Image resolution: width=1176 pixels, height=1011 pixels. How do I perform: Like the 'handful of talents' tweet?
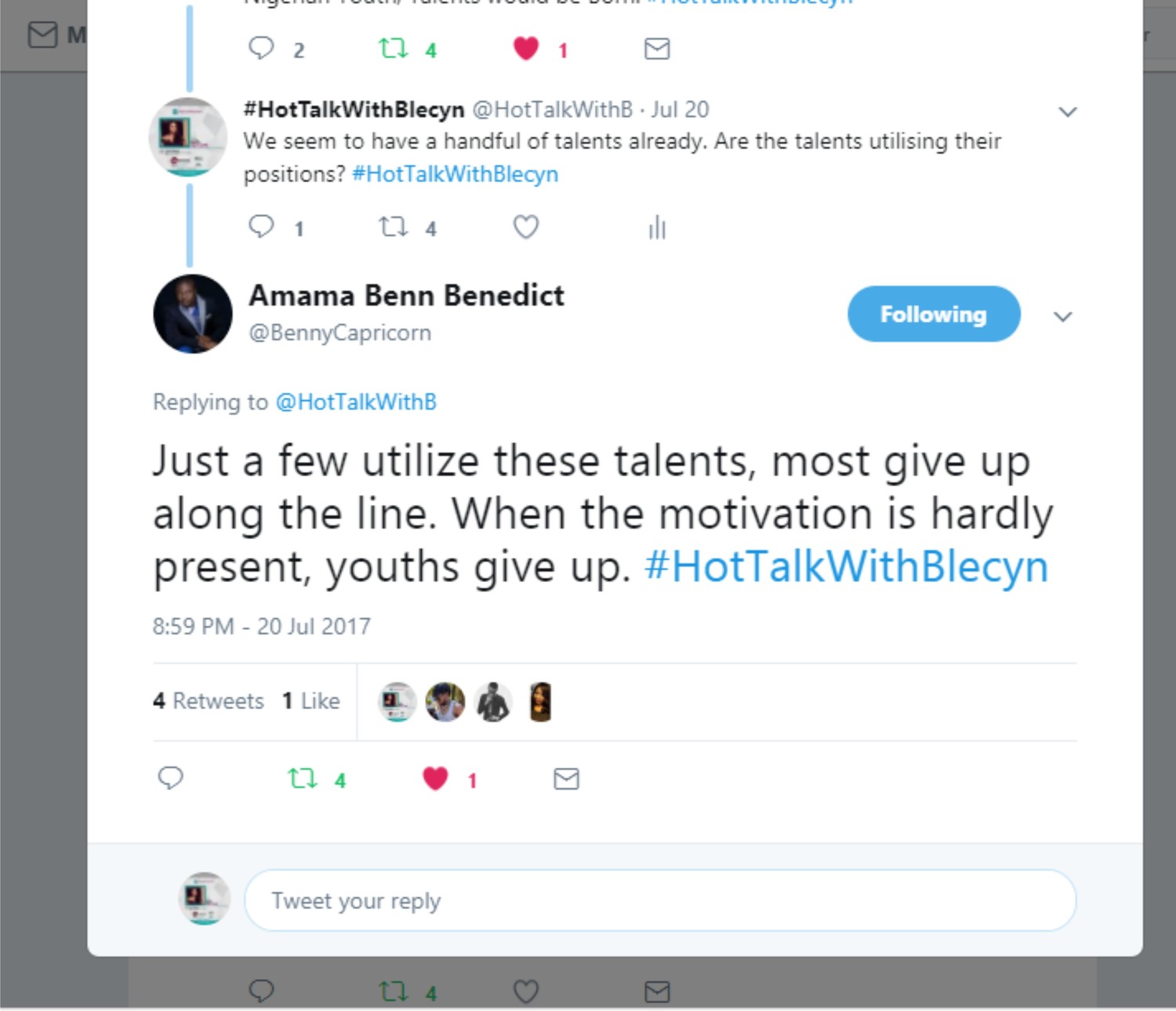(525, 227)
